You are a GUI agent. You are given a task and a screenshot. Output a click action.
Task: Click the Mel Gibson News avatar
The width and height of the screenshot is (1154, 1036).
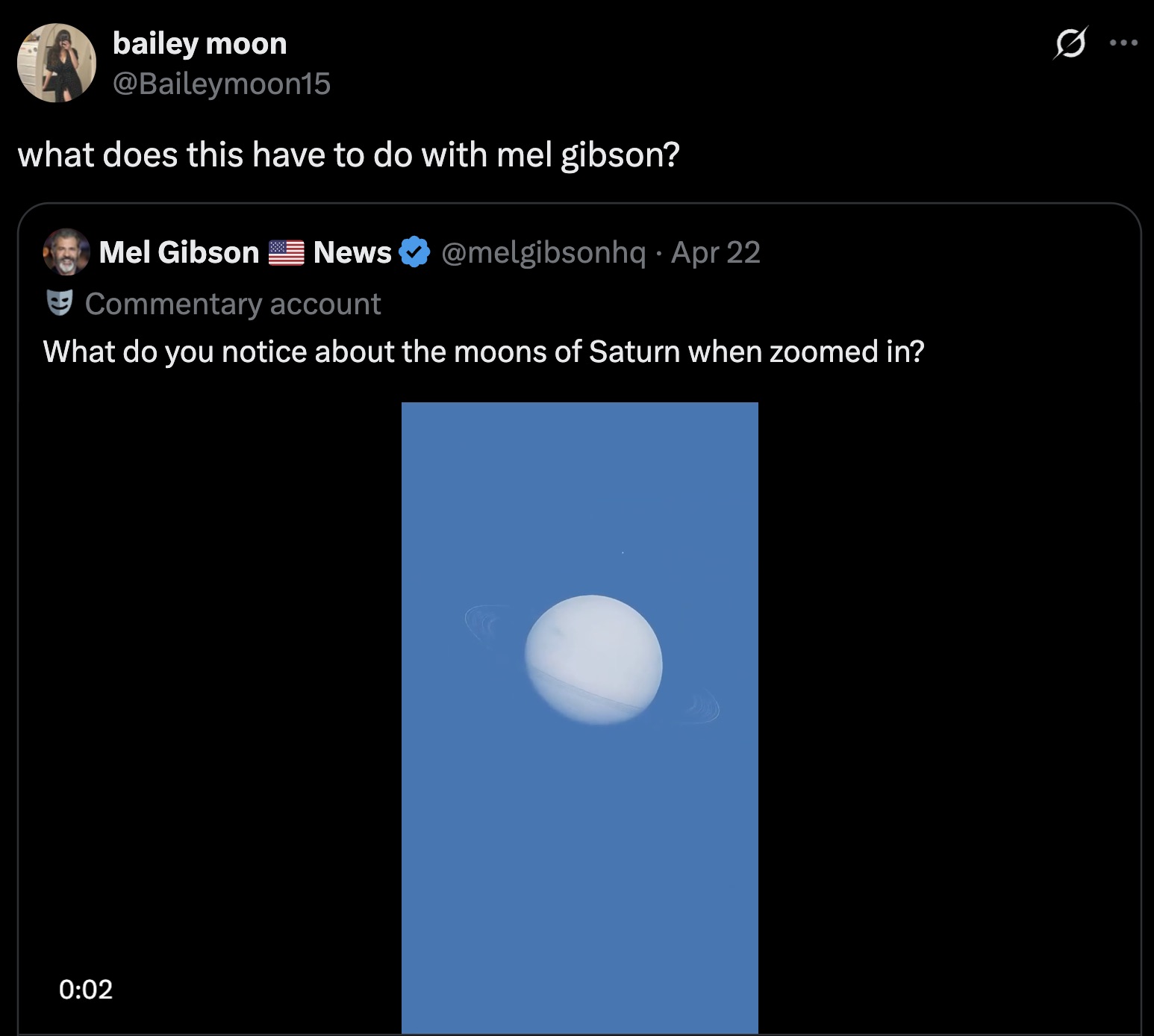pyautogui.click(x=66, y=252)
